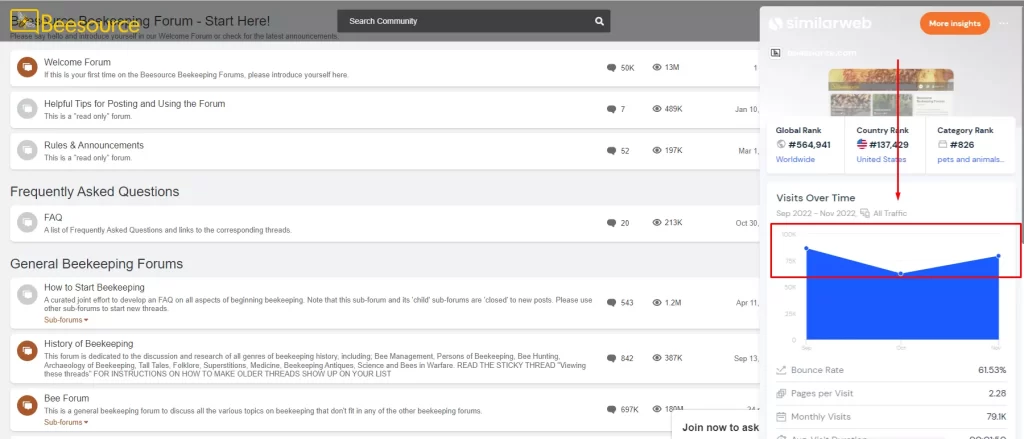Open the History of Beekeeping forum
Image resolution: width=1024 pixels, height=439 pixels.
click(89, 344)
